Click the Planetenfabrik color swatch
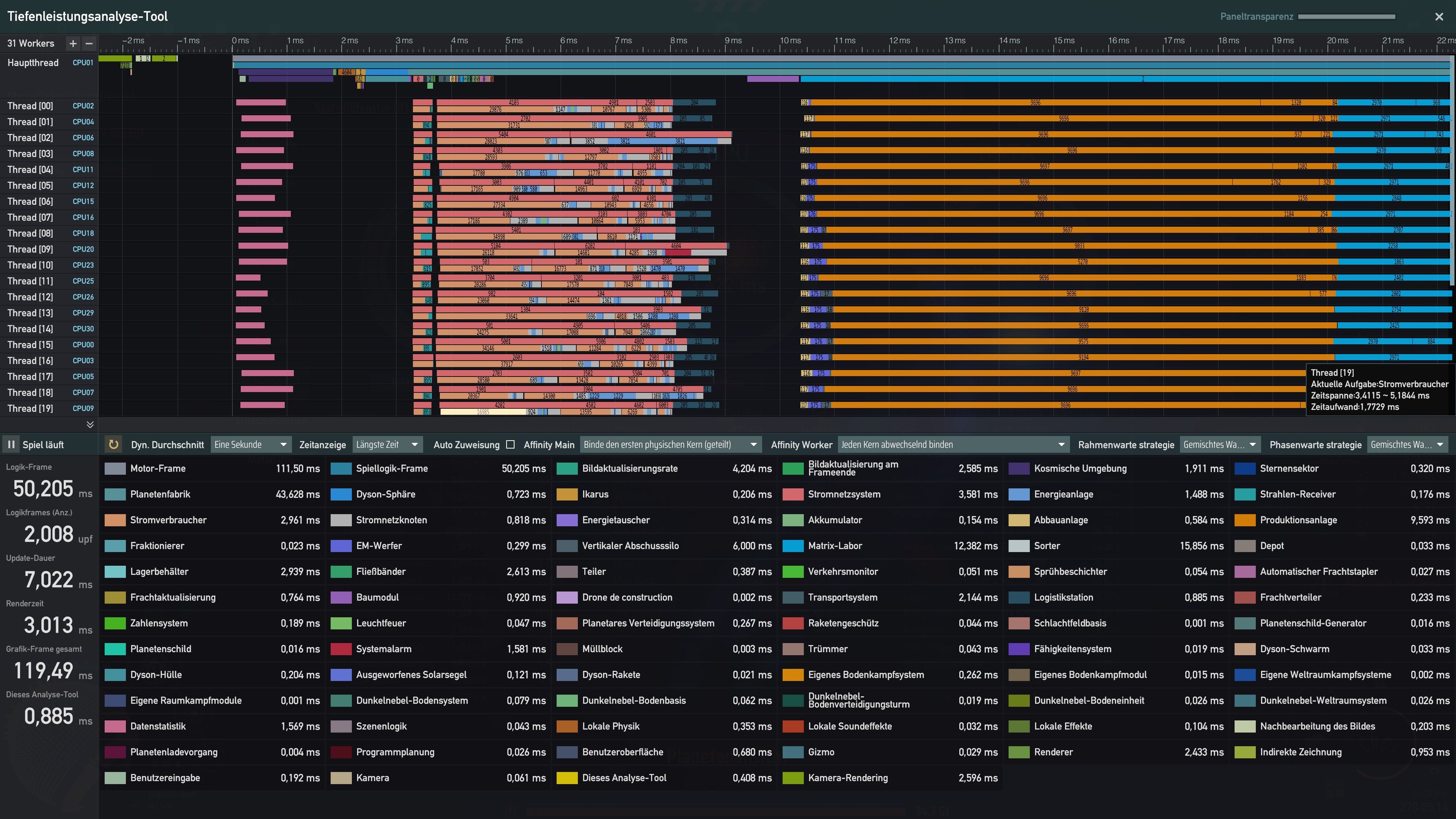The height and width of the screenshot is (819, 1456). pyautogui.click(x=115, y=494)
